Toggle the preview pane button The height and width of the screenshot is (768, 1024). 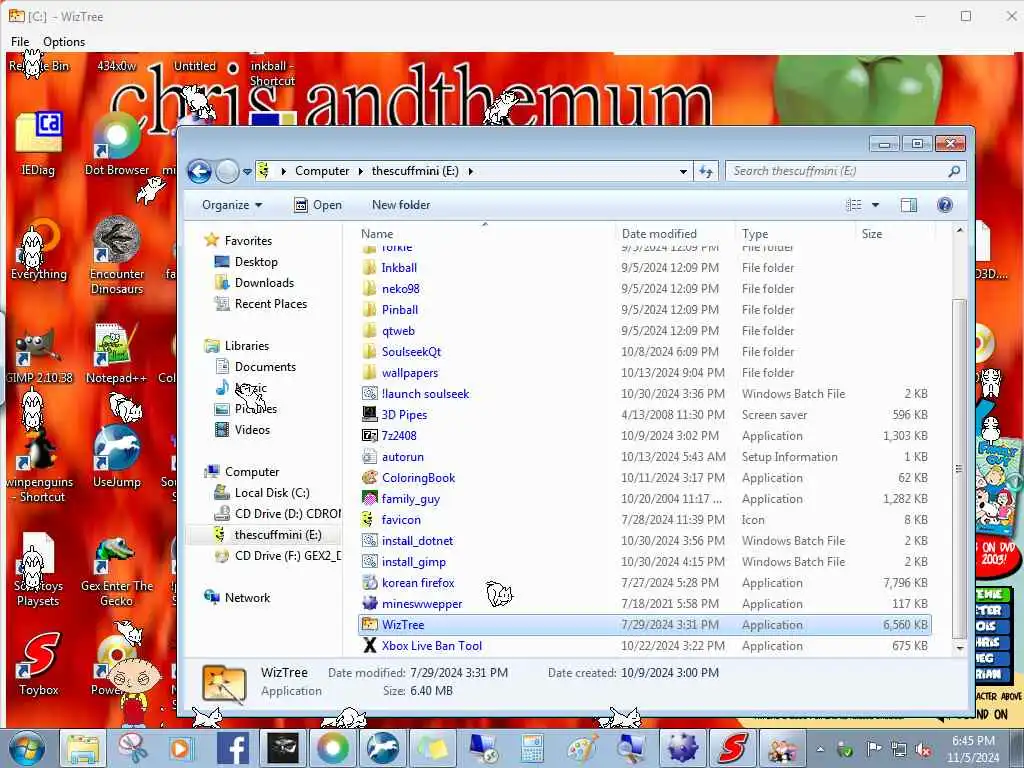tap(908, 205)
